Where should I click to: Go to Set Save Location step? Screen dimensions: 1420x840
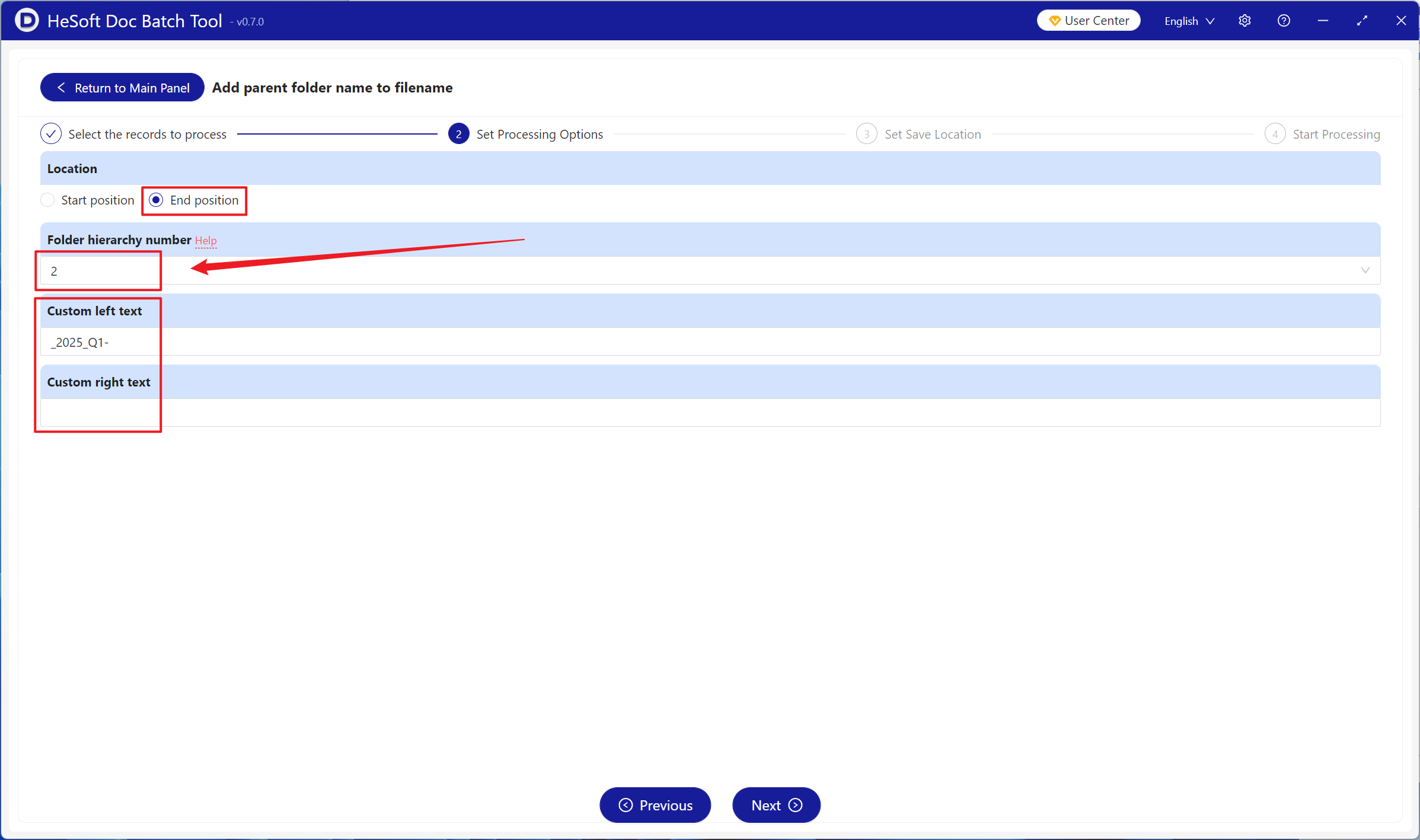[932, 134]
